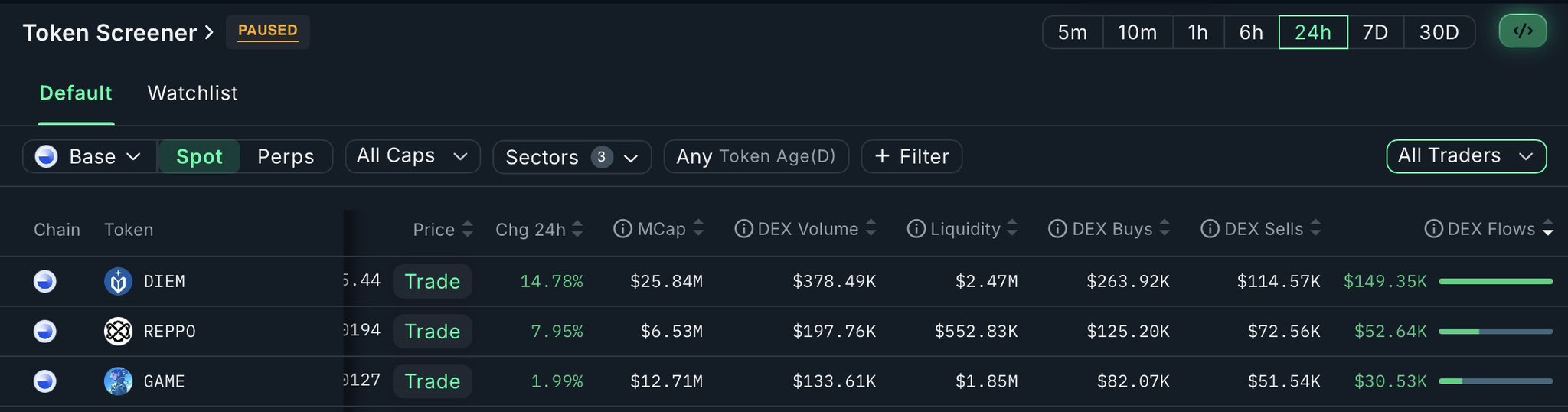
Task: Click the MCap info icon
Action: [x=622, y=229]
